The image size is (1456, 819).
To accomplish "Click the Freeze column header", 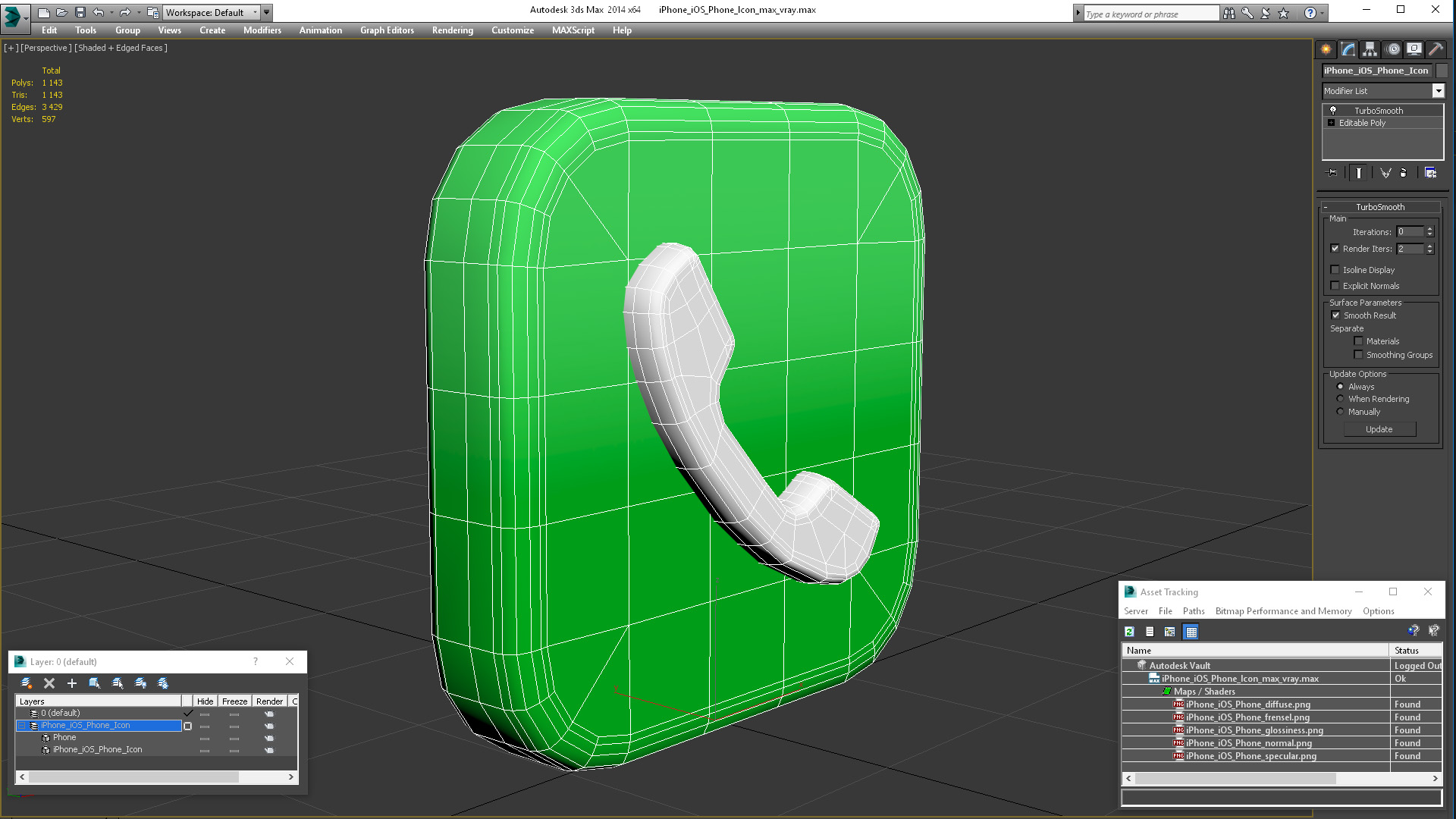I will [234, 701].
